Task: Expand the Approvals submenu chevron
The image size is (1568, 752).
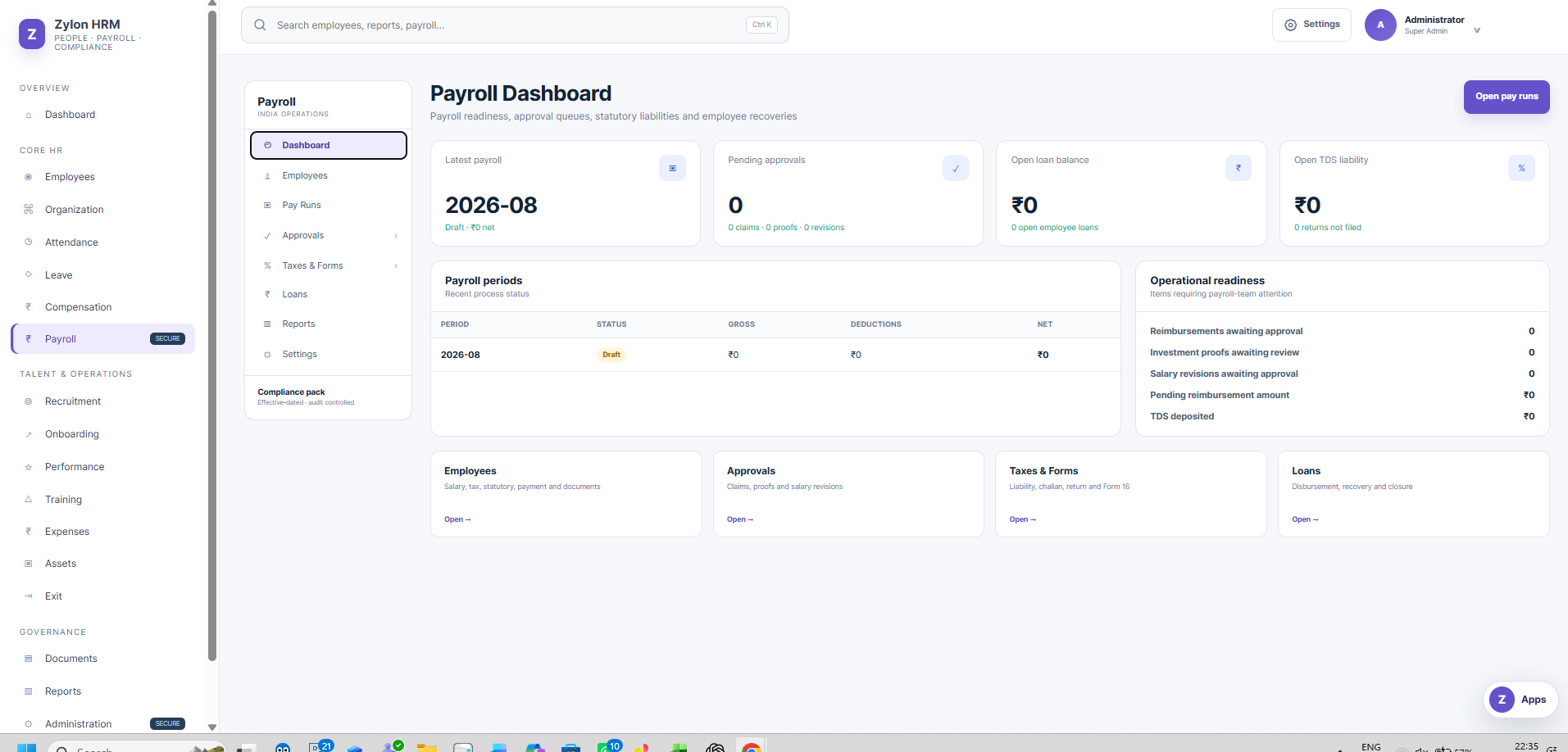Action: click(396, 236)
